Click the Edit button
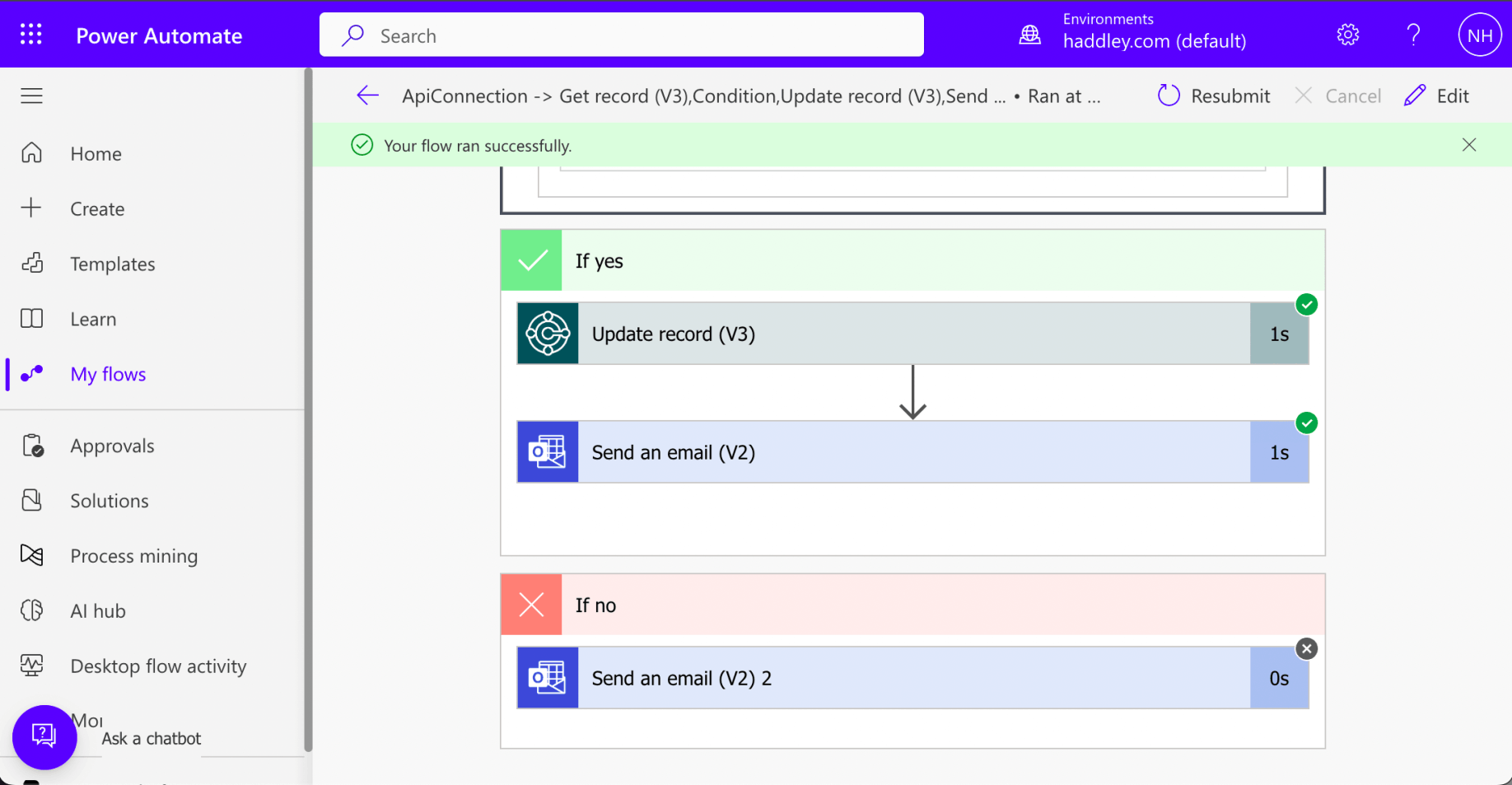This screenshot has height=785, width=1512. pyautogui.click(x=1437, y=96)
